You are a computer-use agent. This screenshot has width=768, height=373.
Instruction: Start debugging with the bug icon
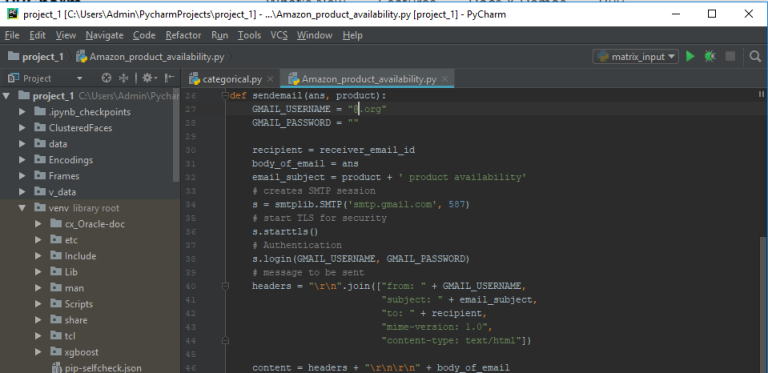point(710,57)
